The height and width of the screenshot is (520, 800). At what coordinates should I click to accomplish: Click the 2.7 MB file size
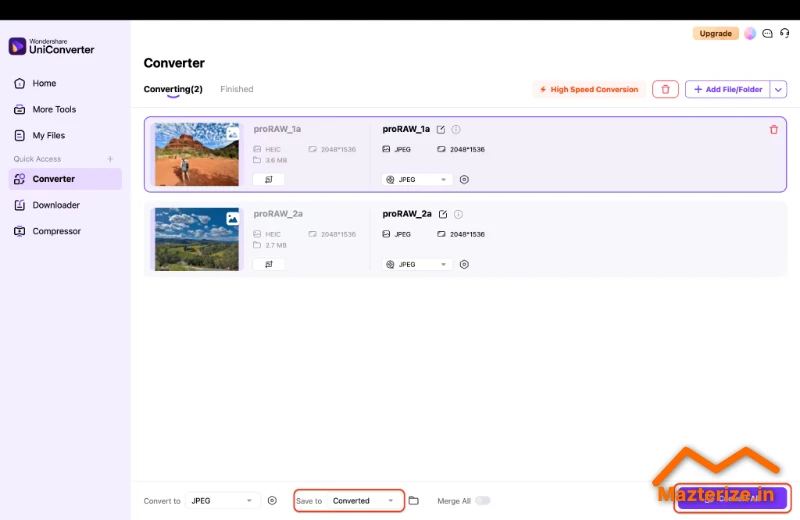[x=276, y=245]
